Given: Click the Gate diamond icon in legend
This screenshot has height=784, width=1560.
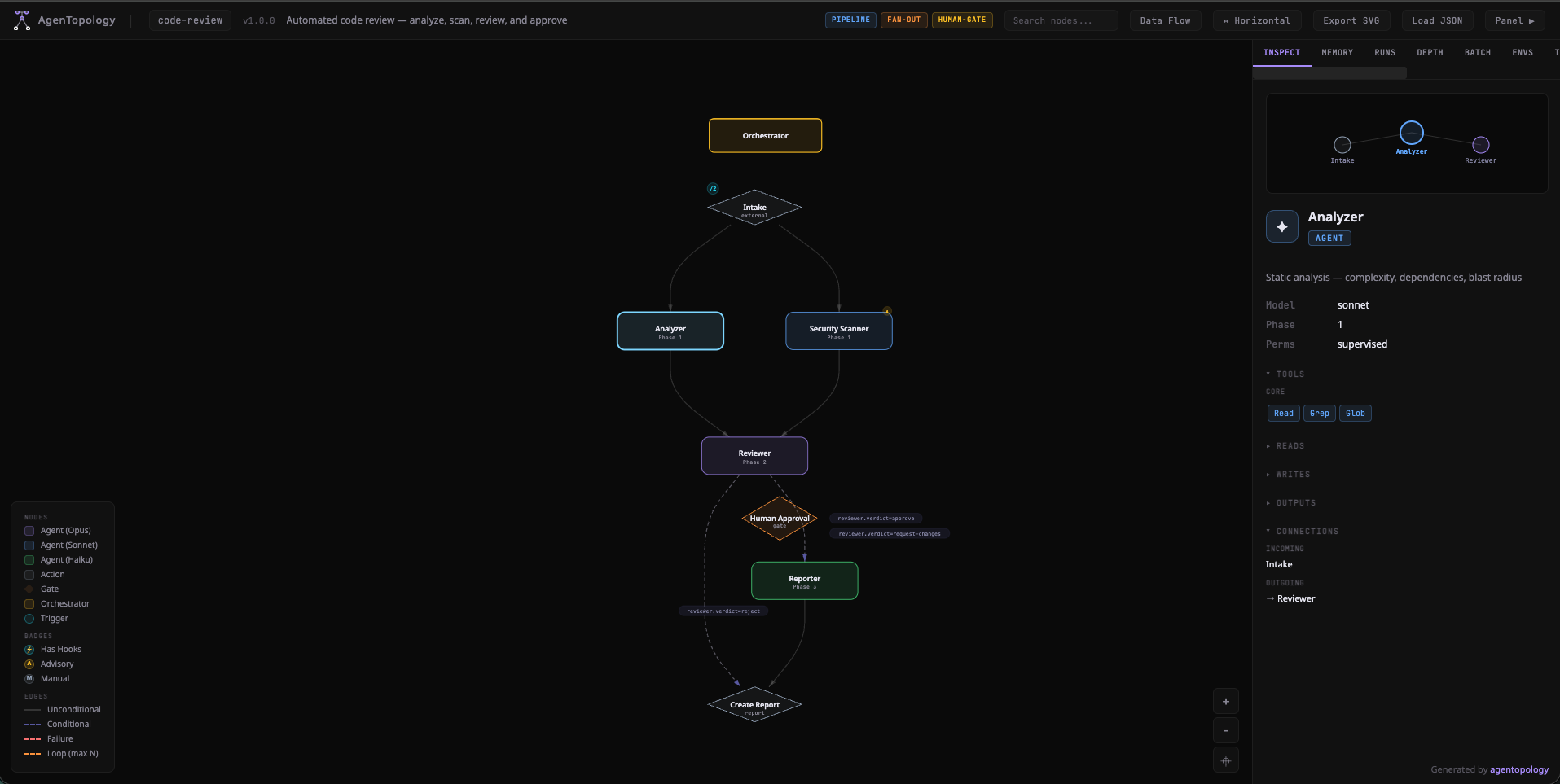Looking at the screenshot, I should coord(29,589).
